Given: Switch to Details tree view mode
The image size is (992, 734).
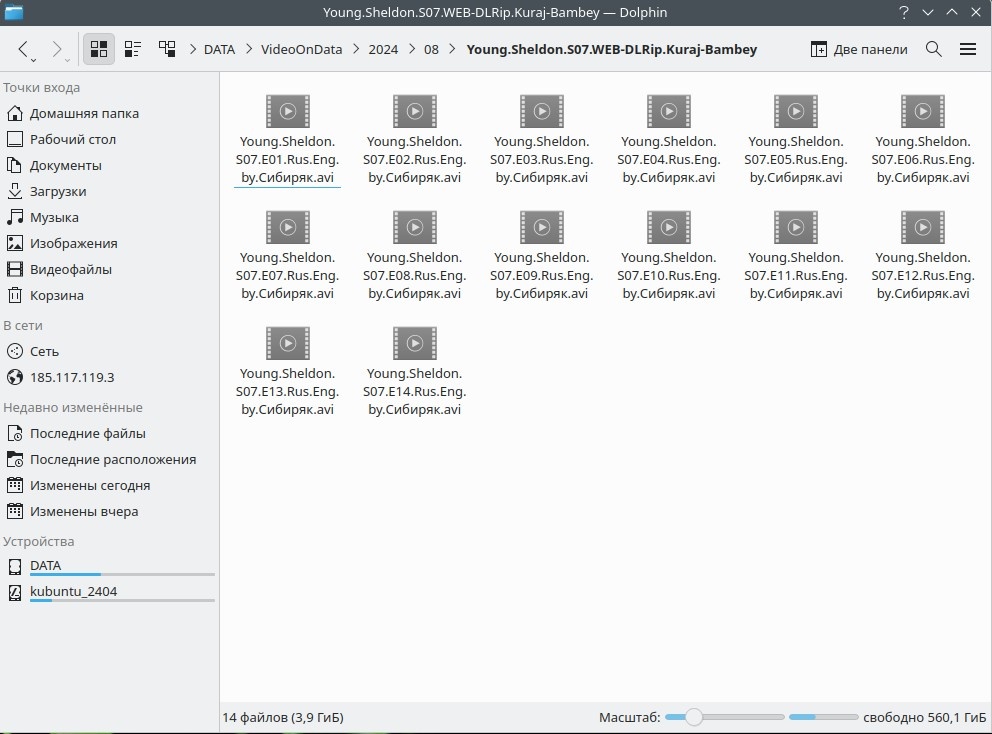Looking at the screenshot, I should [167, 49].
